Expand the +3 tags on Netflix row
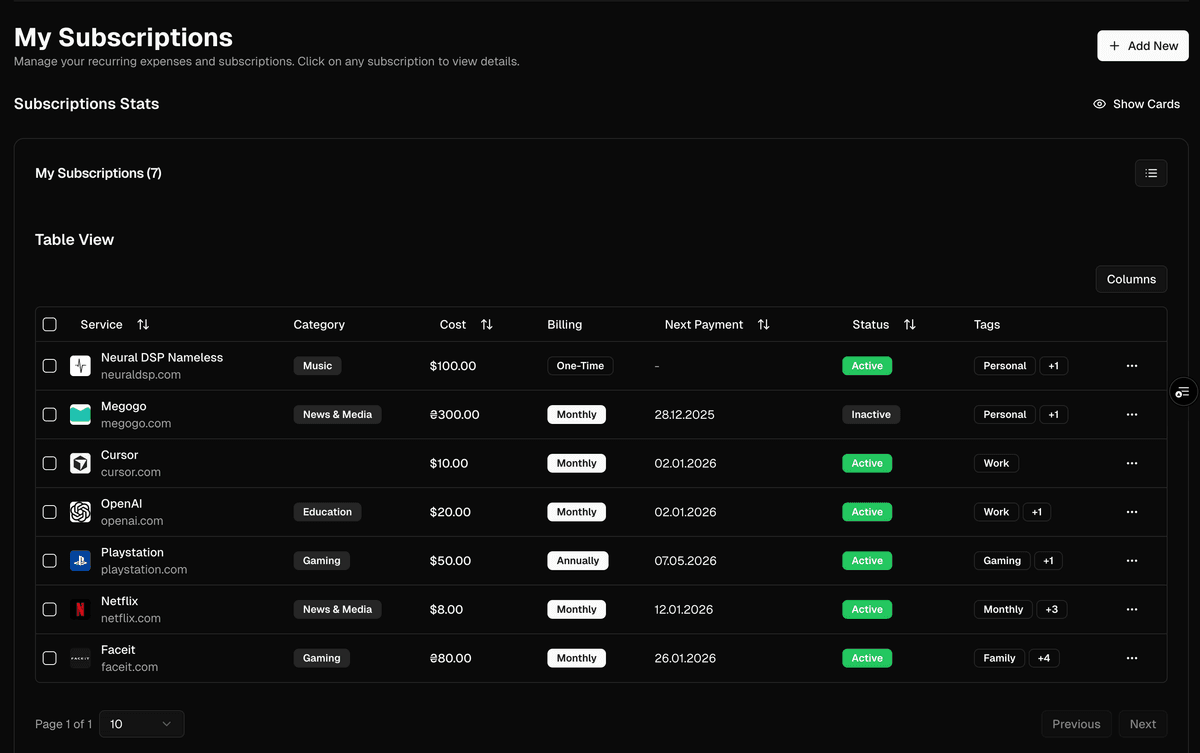Screen dimensions: 1200x753 1051,609
